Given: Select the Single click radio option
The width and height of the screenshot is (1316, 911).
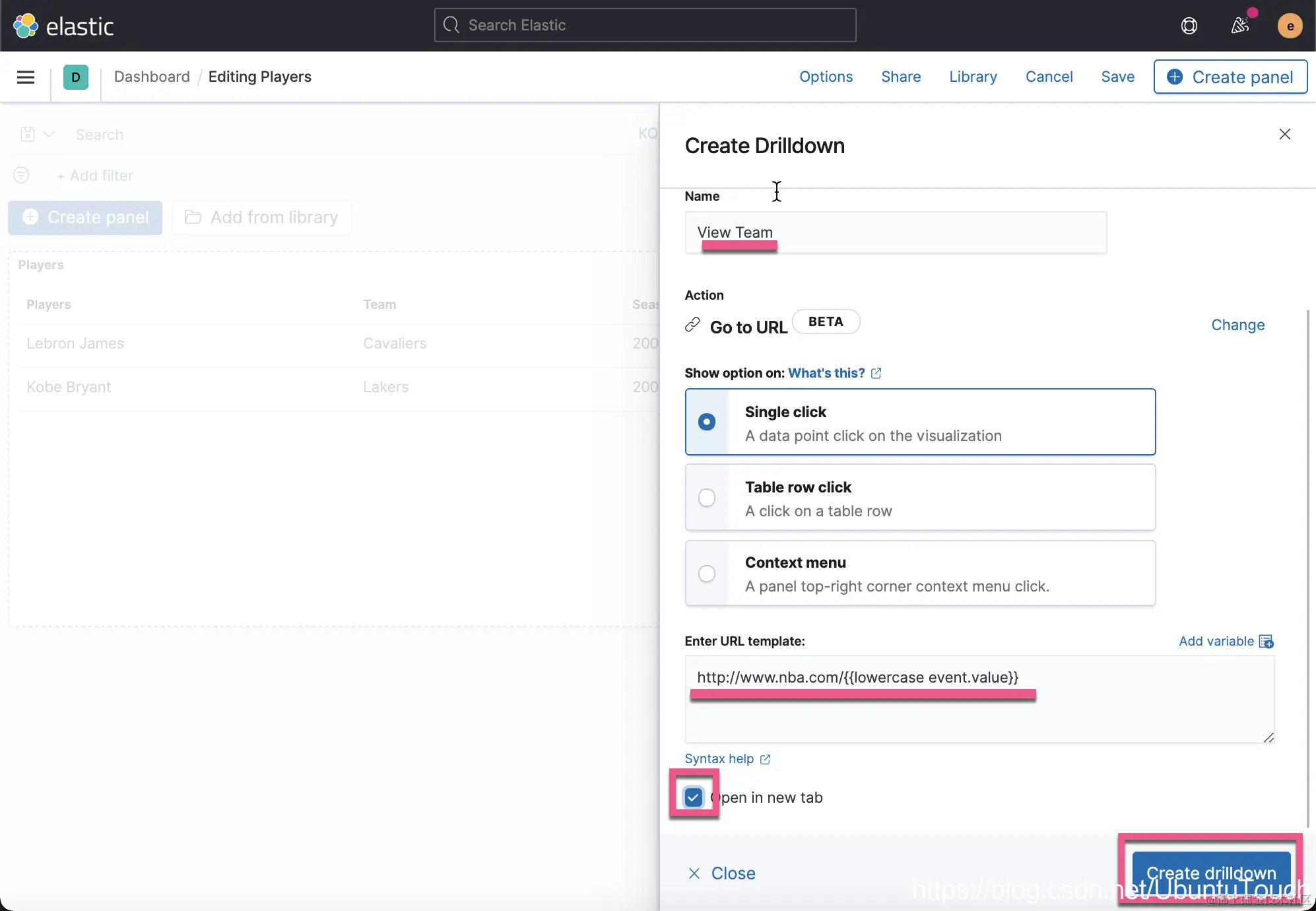Looking at the screenshot, I should coord(707,422).
